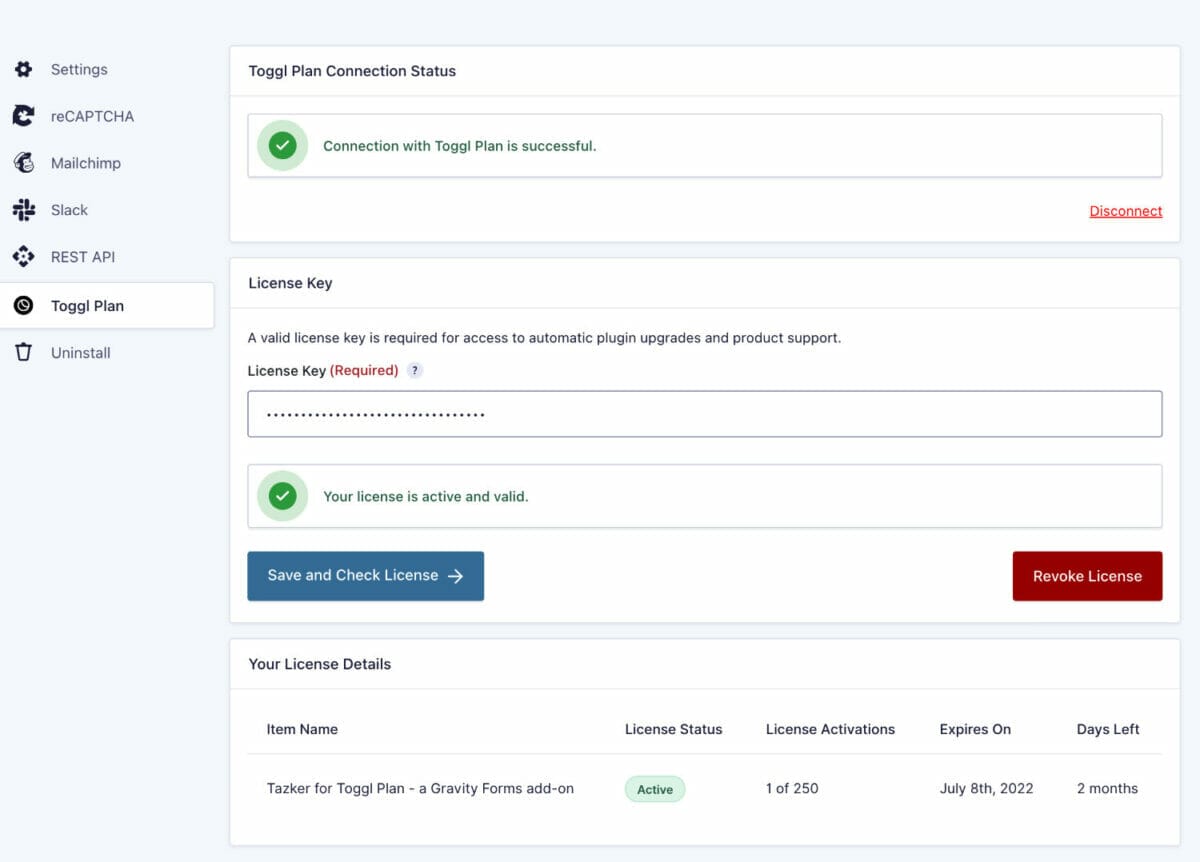Click the Toggl Plan clock icon

(23, 306)
